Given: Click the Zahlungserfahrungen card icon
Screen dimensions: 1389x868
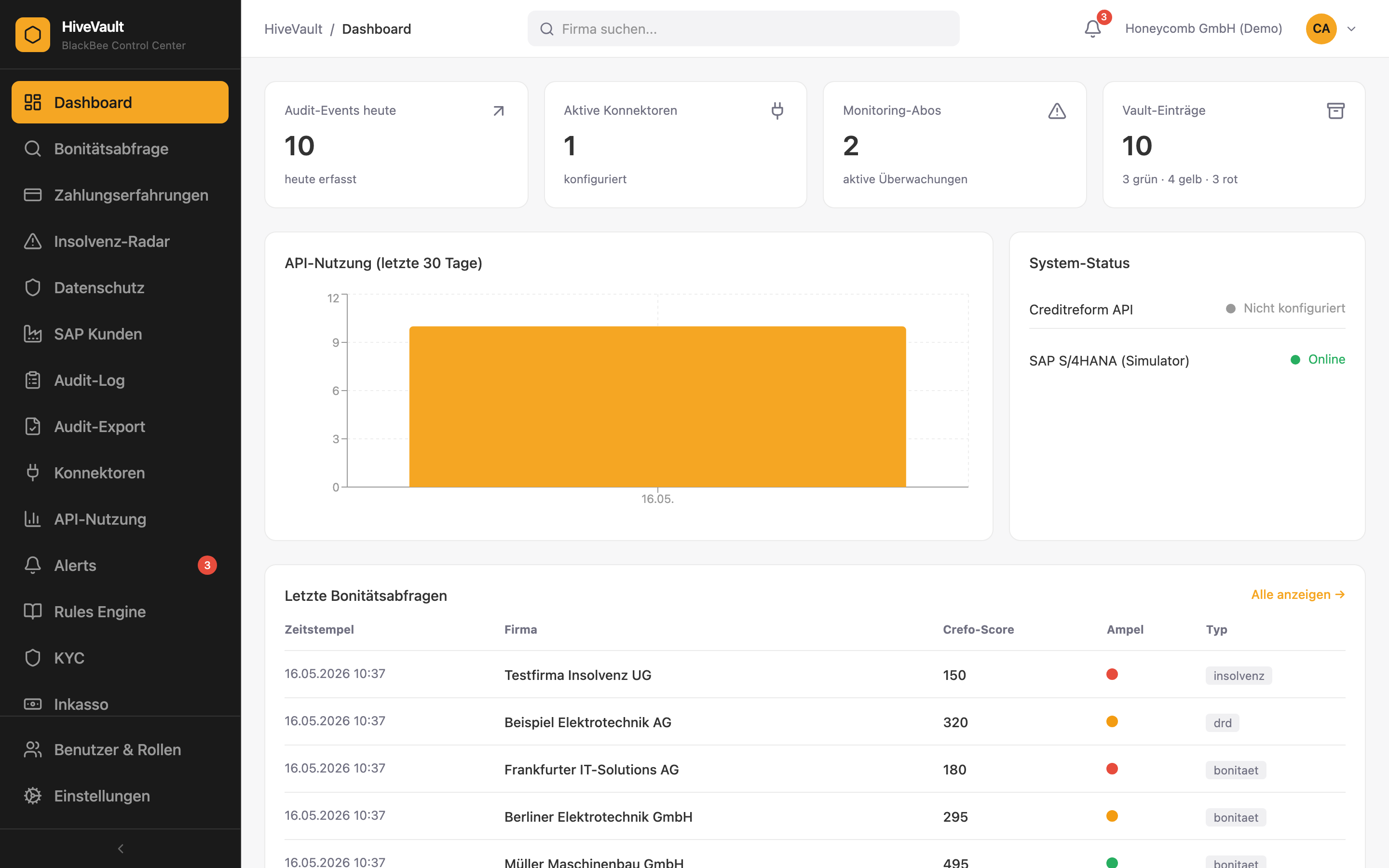Looking at the screenshot, I should 33,195.
